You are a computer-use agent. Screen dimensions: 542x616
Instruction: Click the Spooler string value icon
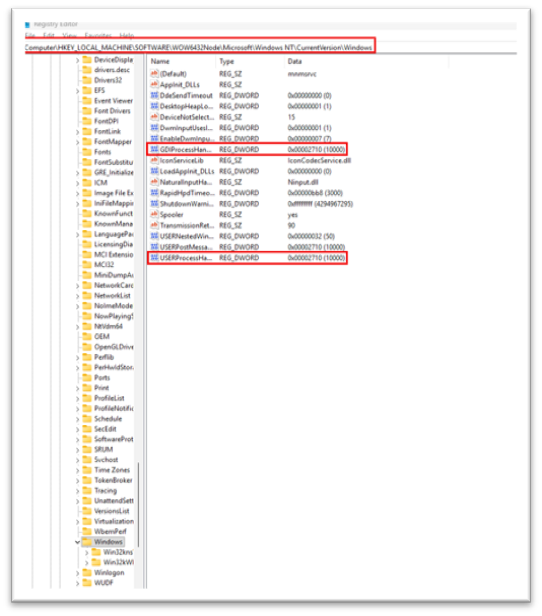click(154, 214)
